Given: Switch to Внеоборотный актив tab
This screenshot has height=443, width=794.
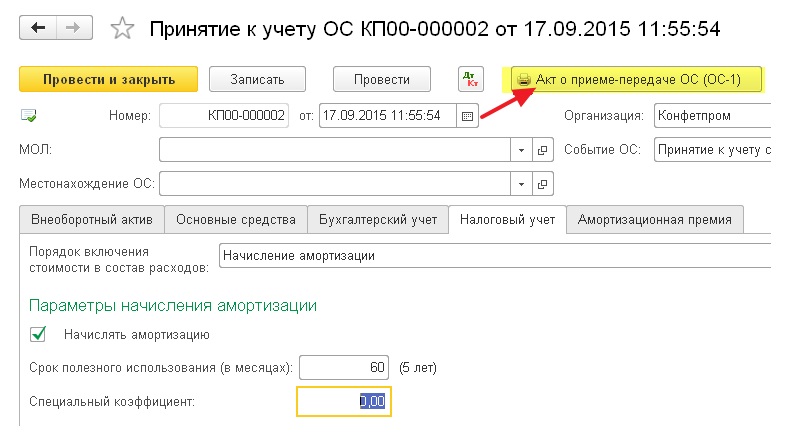Looking at the screenshot, I should (x=92, y=220).
